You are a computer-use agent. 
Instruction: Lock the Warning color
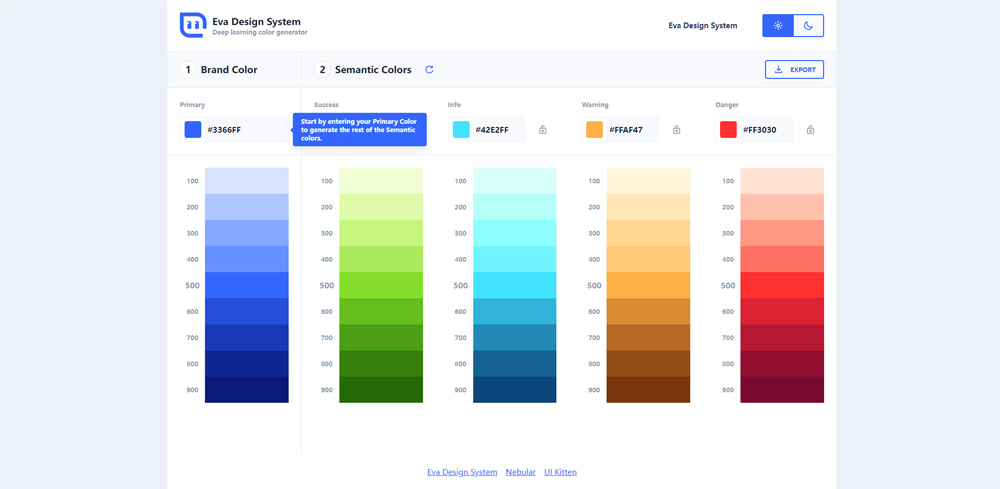pyautogui.click(x=677, y=130)
